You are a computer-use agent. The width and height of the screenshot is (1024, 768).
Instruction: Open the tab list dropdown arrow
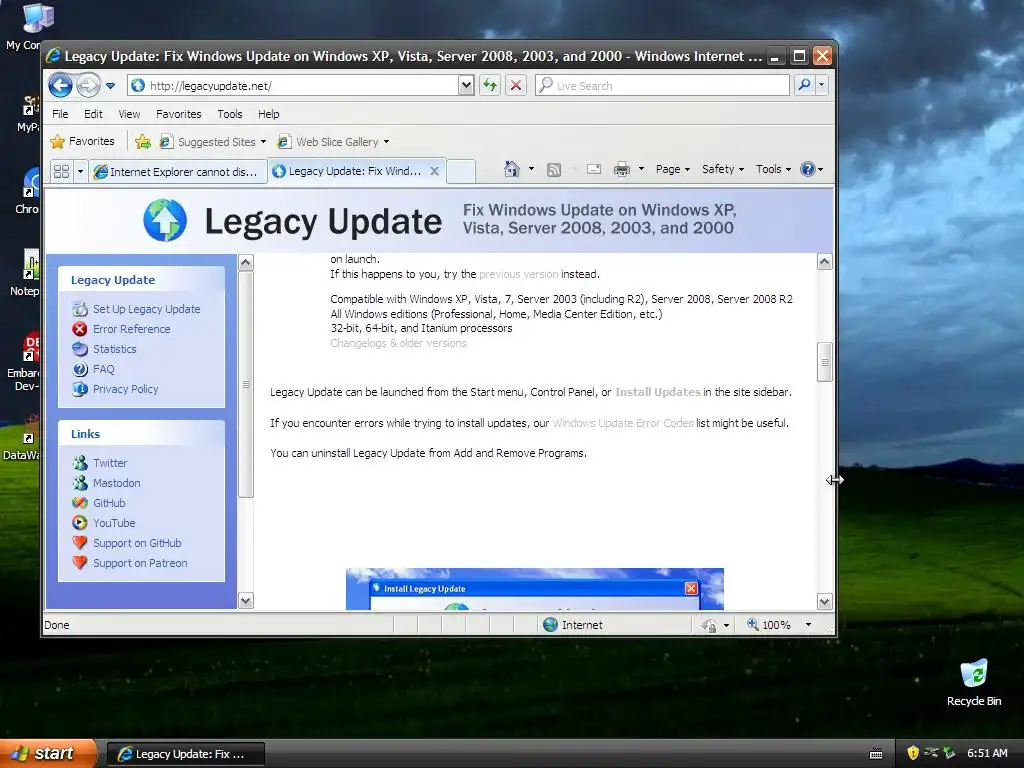[80, 171]
